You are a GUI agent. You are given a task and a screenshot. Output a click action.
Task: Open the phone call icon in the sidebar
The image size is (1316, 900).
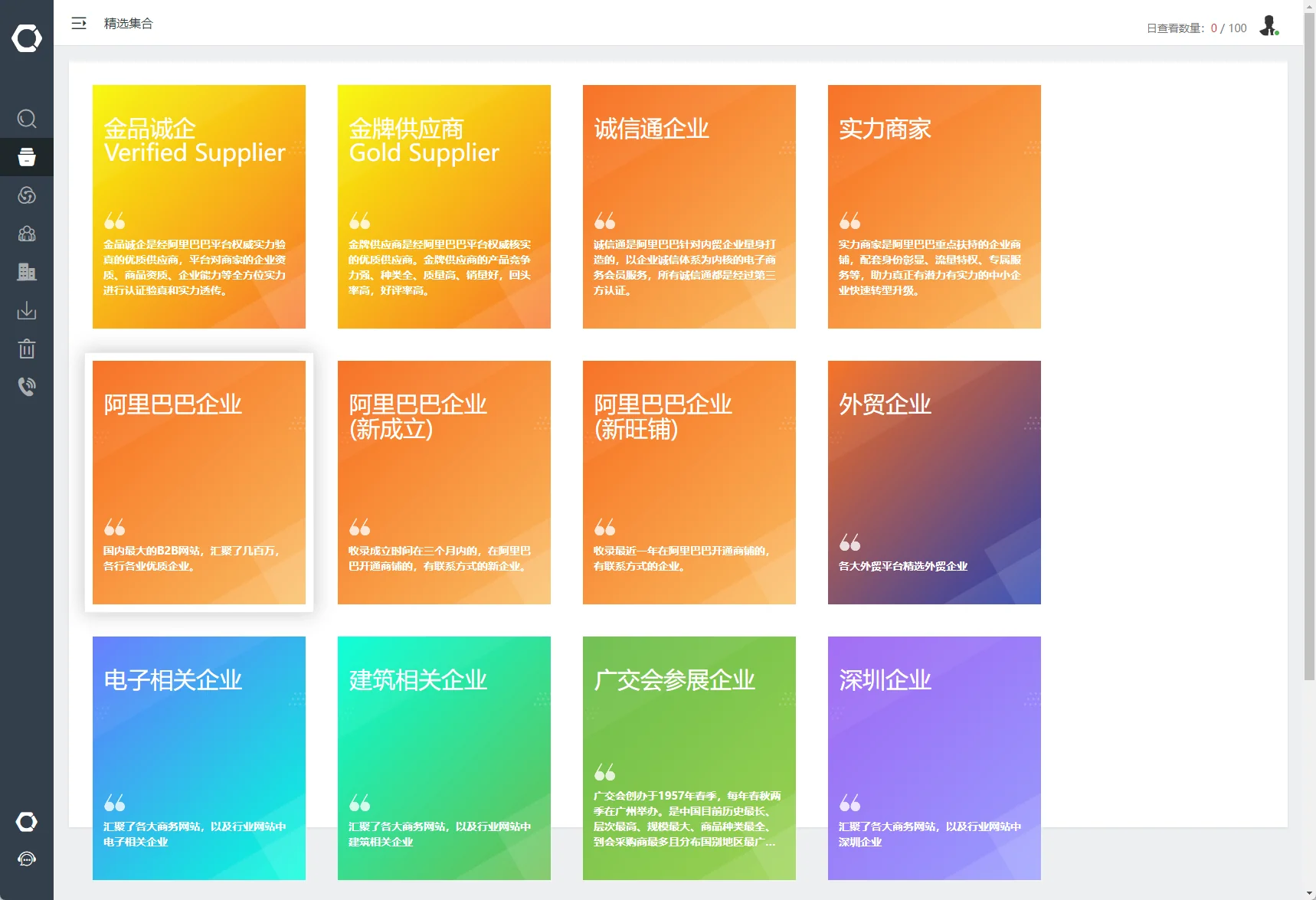point(27,387)
